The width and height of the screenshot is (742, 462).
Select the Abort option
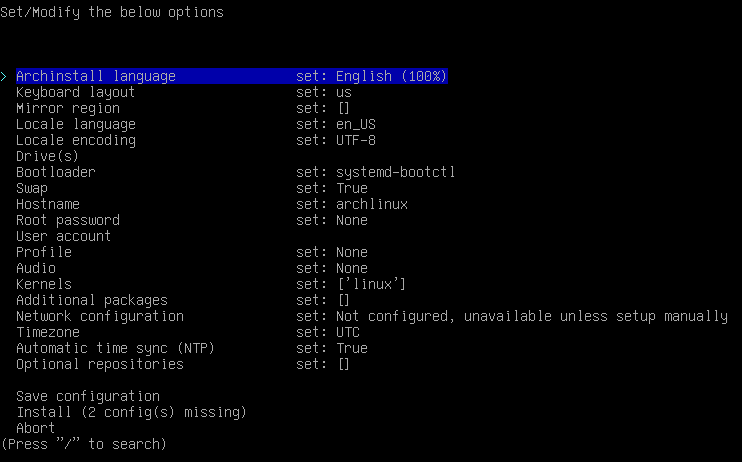[x=36, y=428]
